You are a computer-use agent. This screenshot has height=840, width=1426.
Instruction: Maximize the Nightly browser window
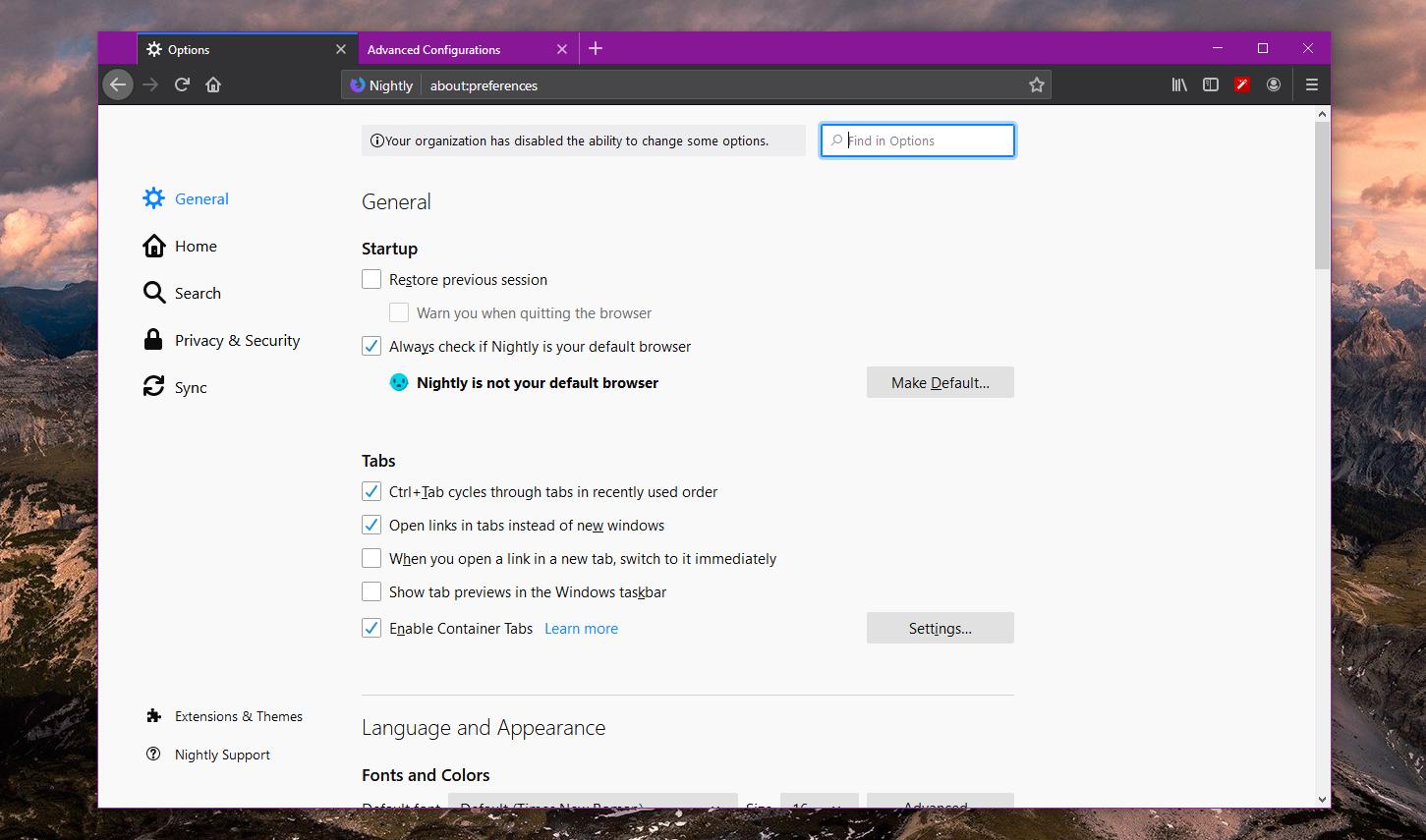click(x=1263, y=48)
